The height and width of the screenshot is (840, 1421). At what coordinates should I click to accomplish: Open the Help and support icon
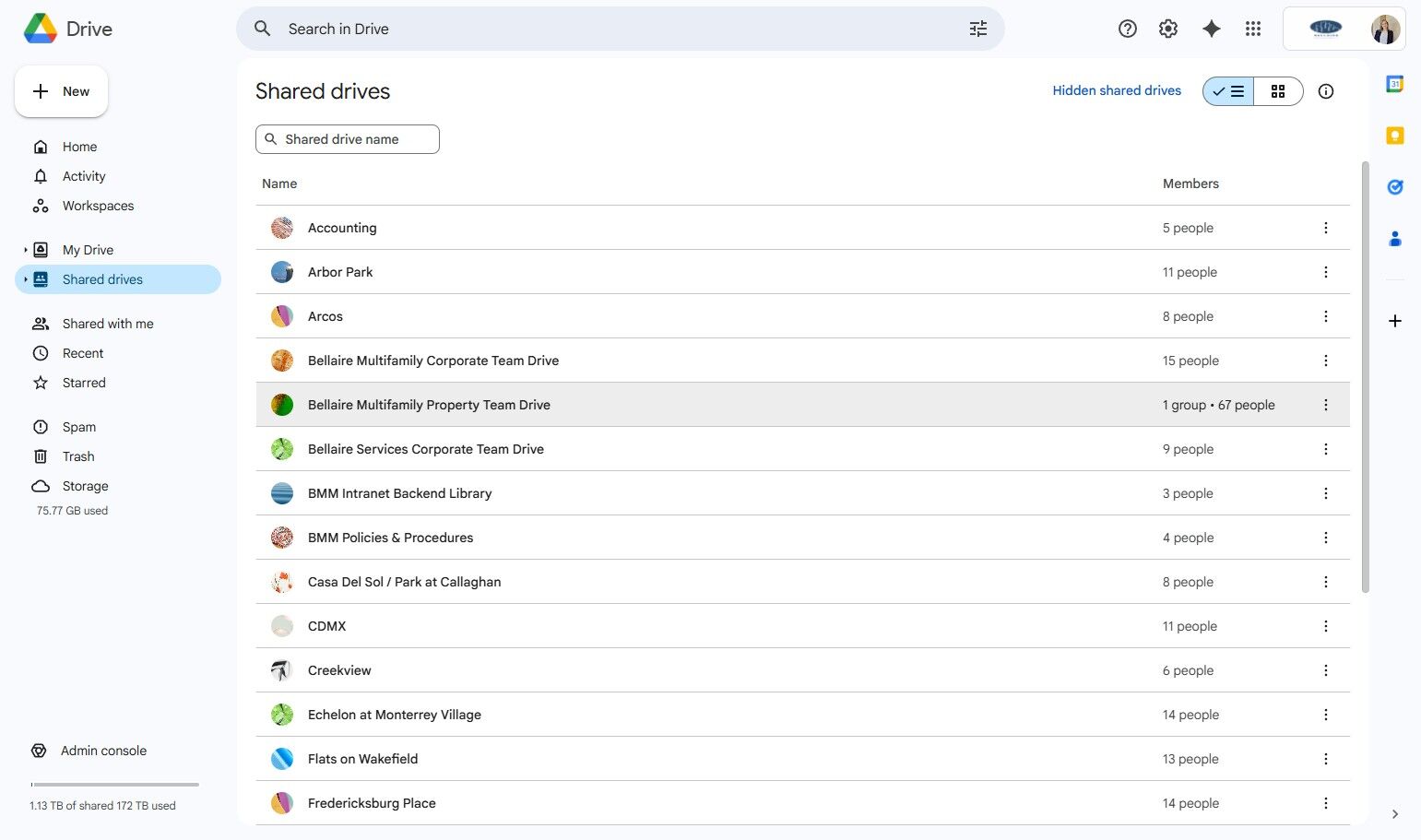1127,29
